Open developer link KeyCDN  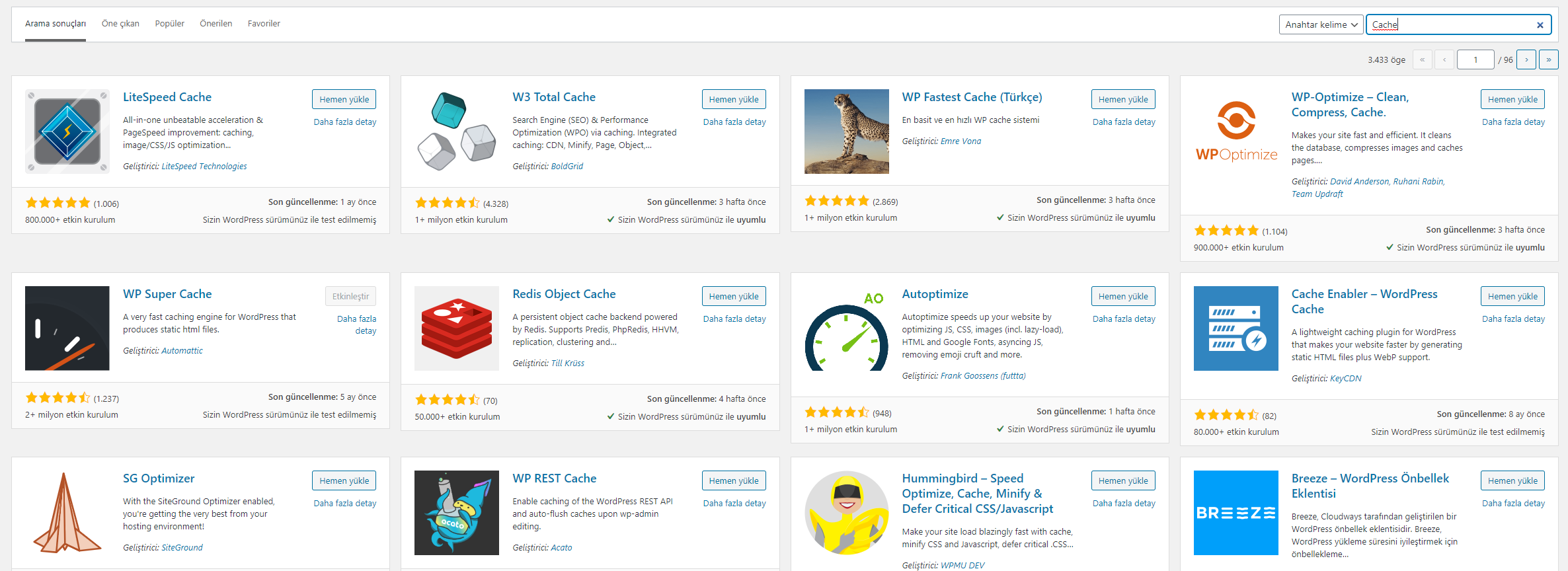(1346, 379)
